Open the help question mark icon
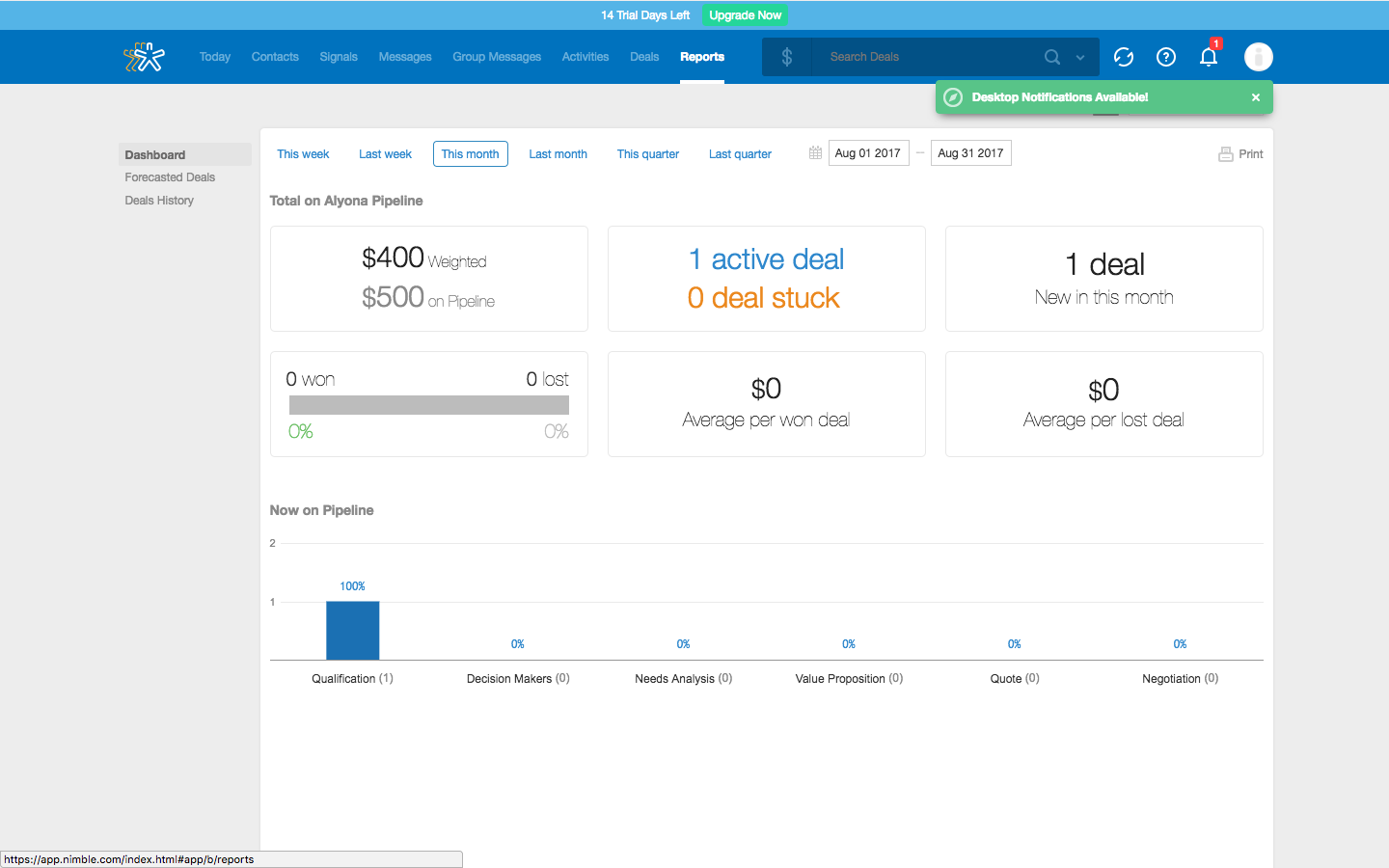The height and width of the screenshot is (868, 1389). pos(1165,57)
